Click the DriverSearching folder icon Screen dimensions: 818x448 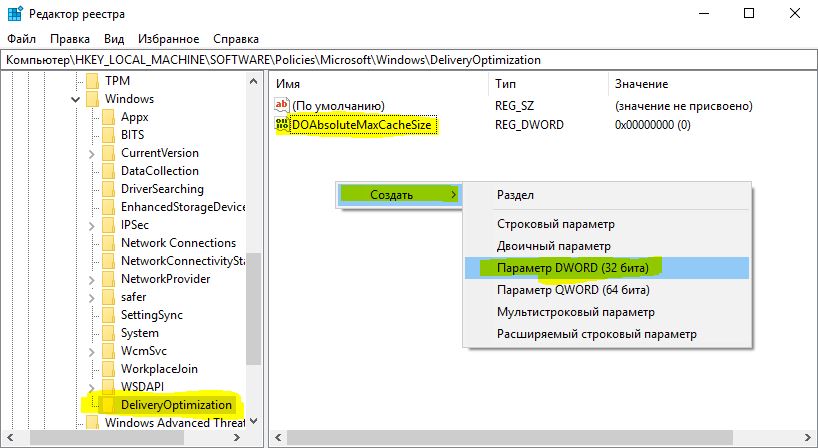109,189
